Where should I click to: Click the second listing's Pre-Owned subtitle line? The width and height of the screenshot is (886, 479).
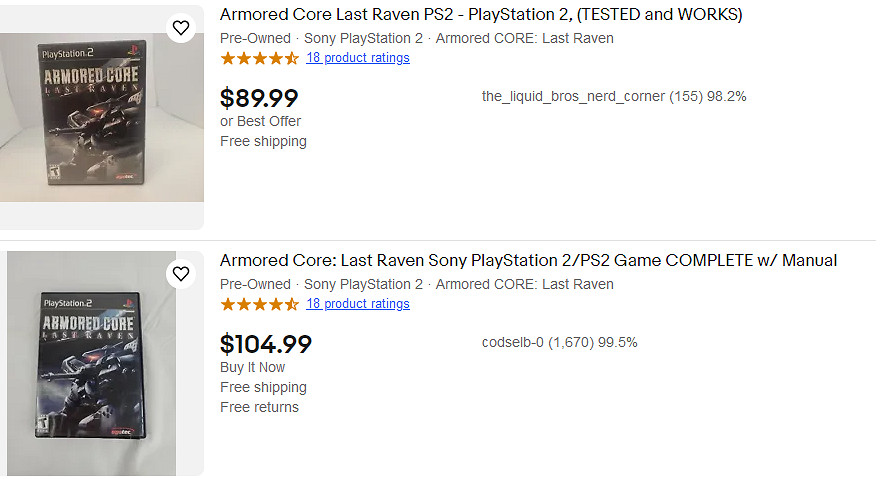coord(416,284)
